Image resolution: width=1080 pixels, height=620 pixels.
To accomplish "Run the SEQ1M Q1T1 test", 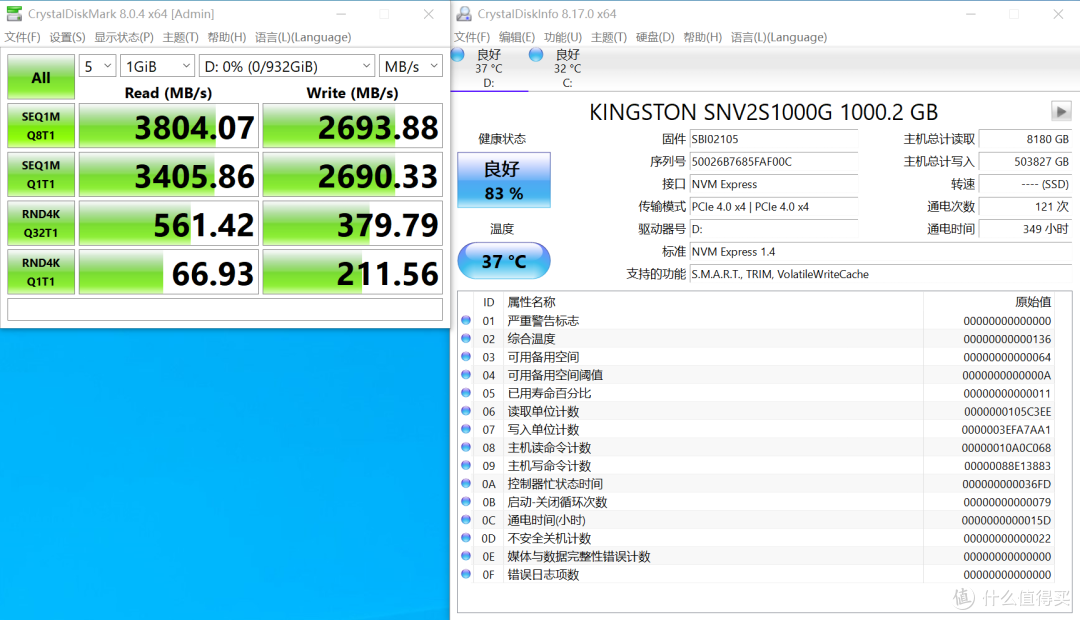I will [x=41, y=174].
